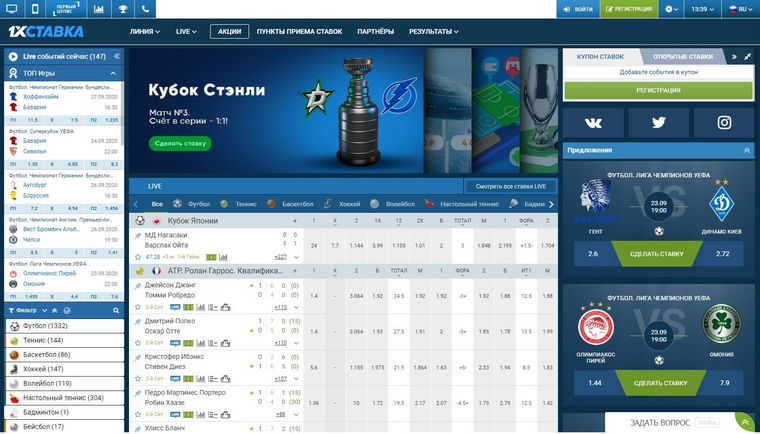Move sport filters left with arrow
Screen dimensions: 760x434
tap(136, 204)
